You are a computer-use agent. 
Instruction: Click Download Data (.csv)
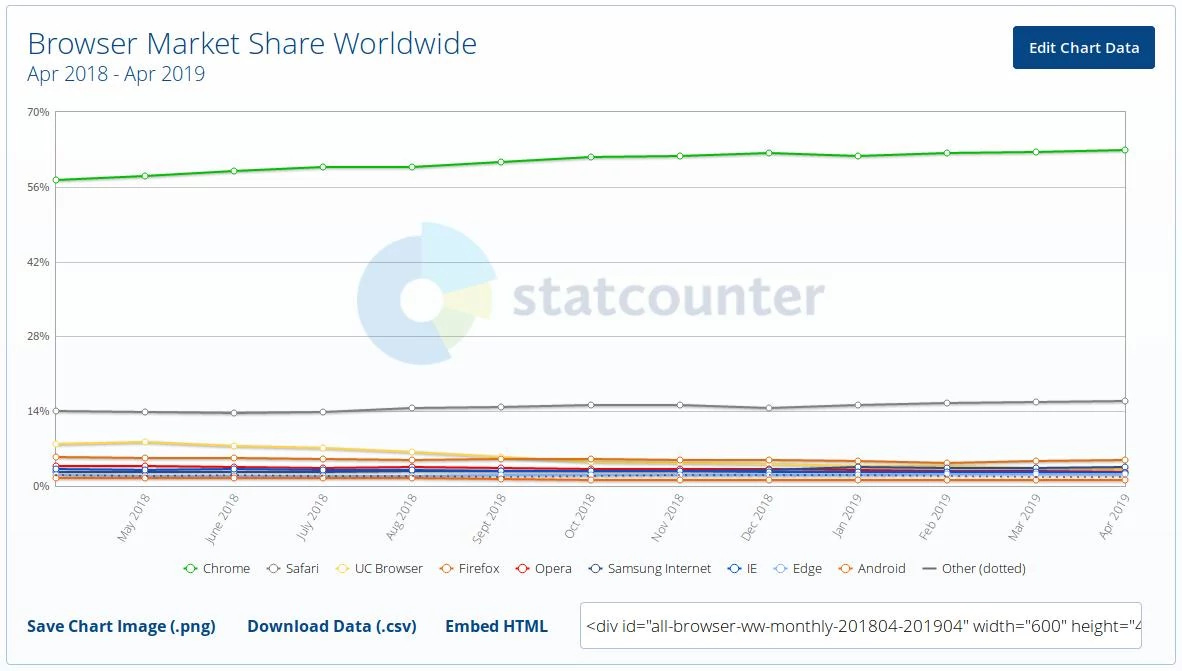331,626
